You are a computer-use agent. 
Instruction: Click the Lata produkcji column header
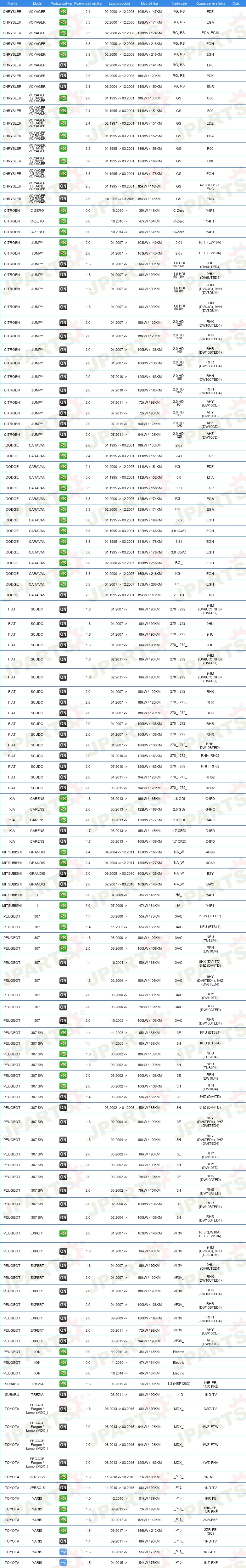click(x=119, y=4)
